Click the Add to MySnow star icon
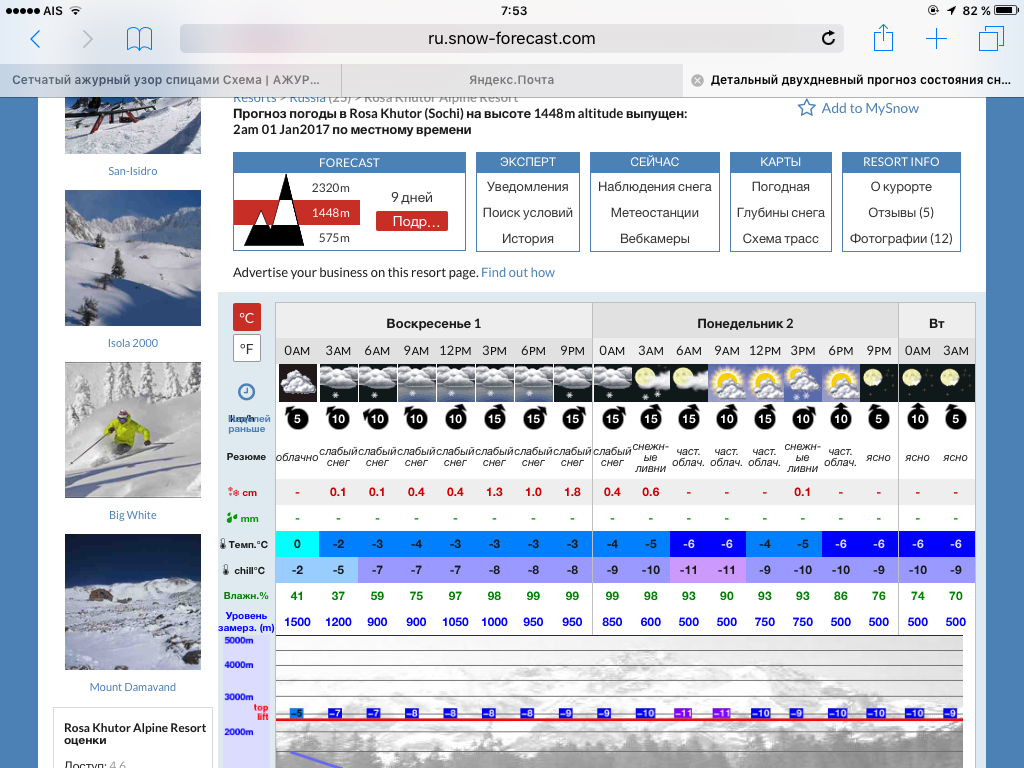 tap(807, 108)
